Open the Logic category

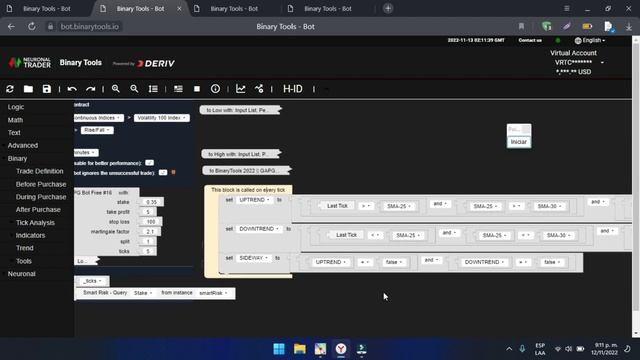[16, 107]
